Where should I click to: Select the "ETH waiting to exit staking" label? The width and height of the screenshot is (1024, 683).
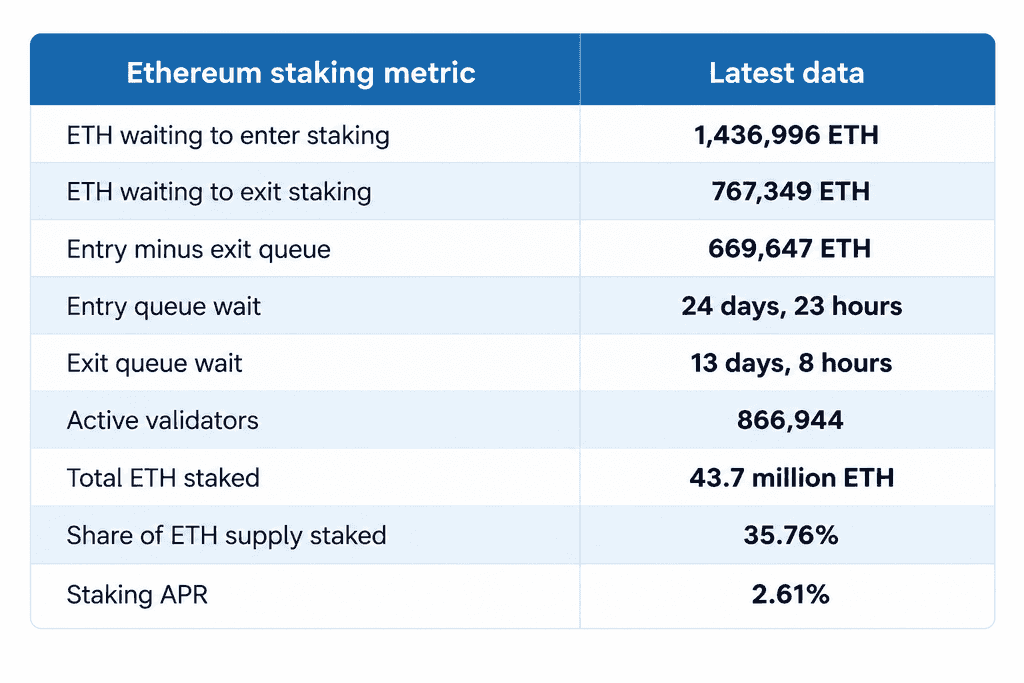click(x=219, y=192)
